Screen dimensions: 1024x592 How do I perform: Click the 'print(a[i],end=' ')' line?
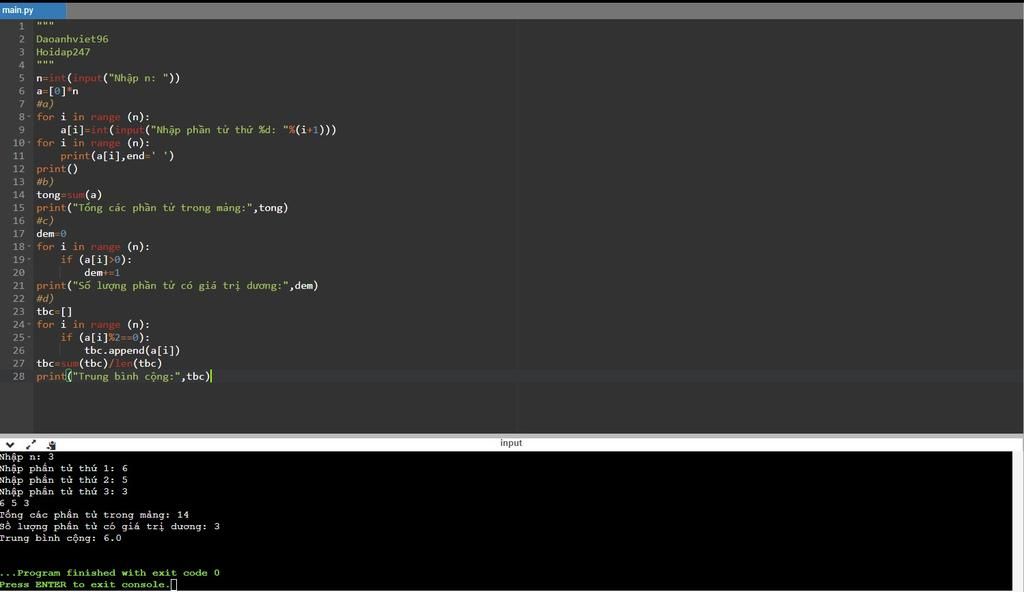tap(118, 156)
